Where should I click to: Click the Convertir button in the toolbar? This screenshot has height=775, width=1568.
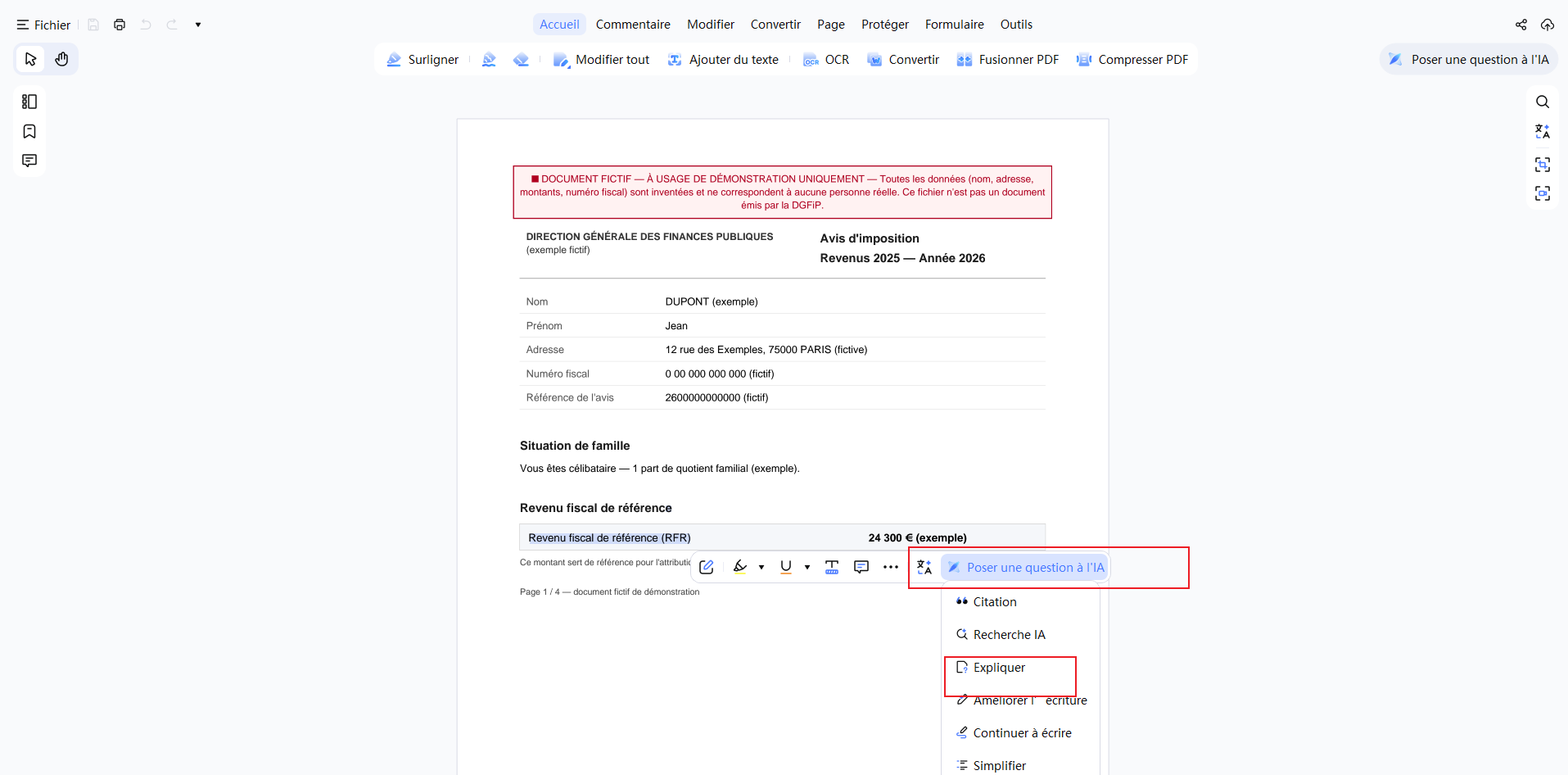click(x=903, y=60)
